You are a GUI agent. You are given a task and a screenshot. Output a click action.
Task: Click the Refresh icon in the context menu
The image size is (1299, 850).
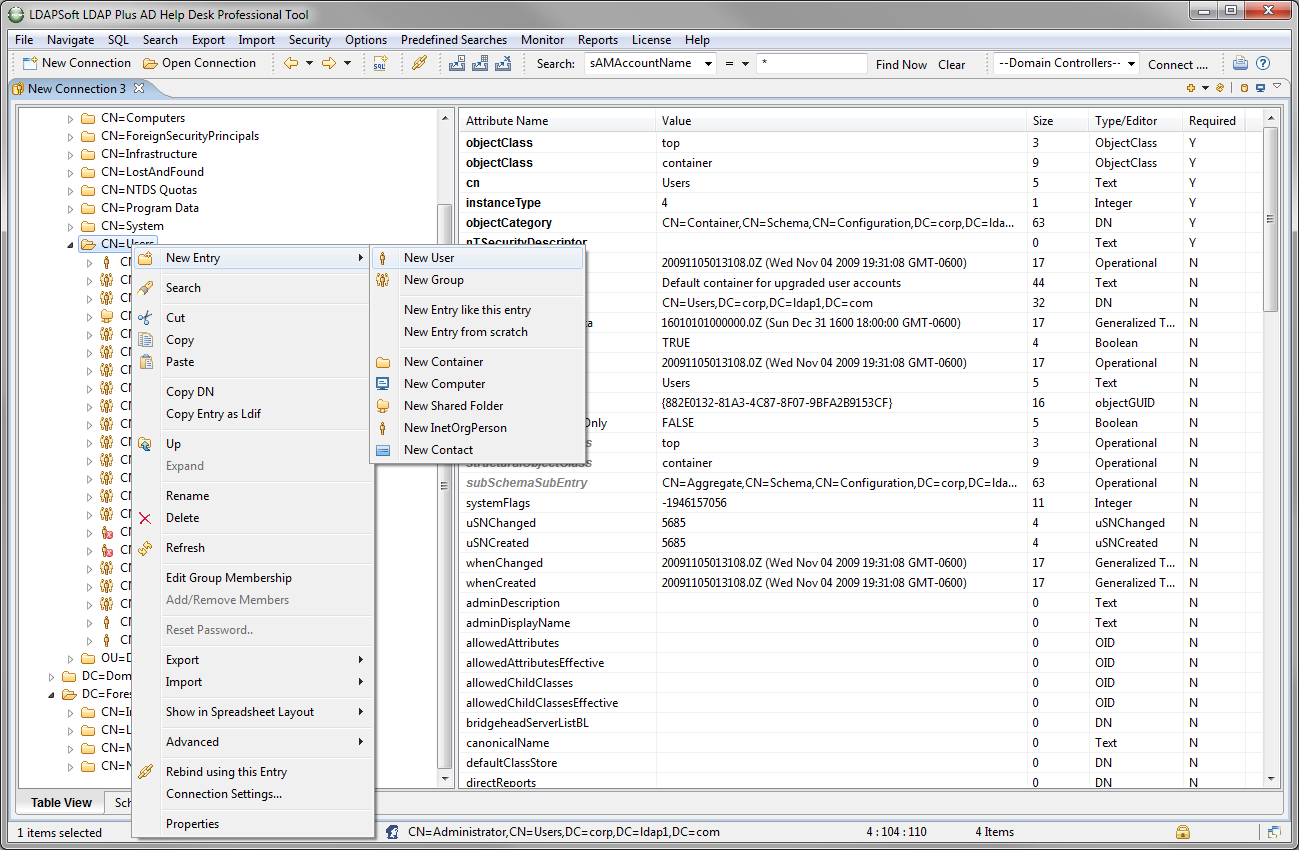coord(145,547)
